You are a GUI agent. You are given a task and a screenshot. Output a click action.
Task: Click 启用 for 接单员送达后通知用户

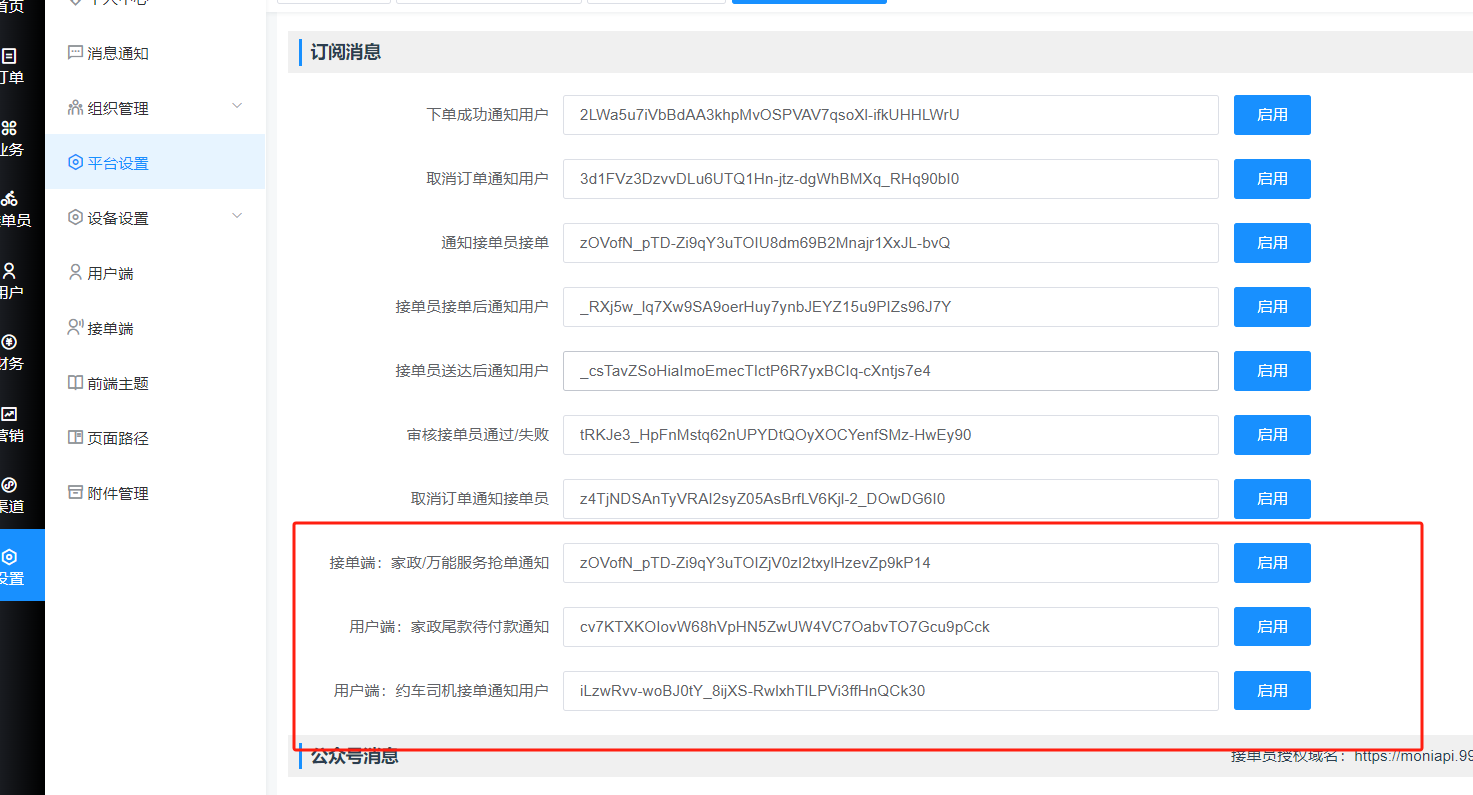[x=1272, y=371]
